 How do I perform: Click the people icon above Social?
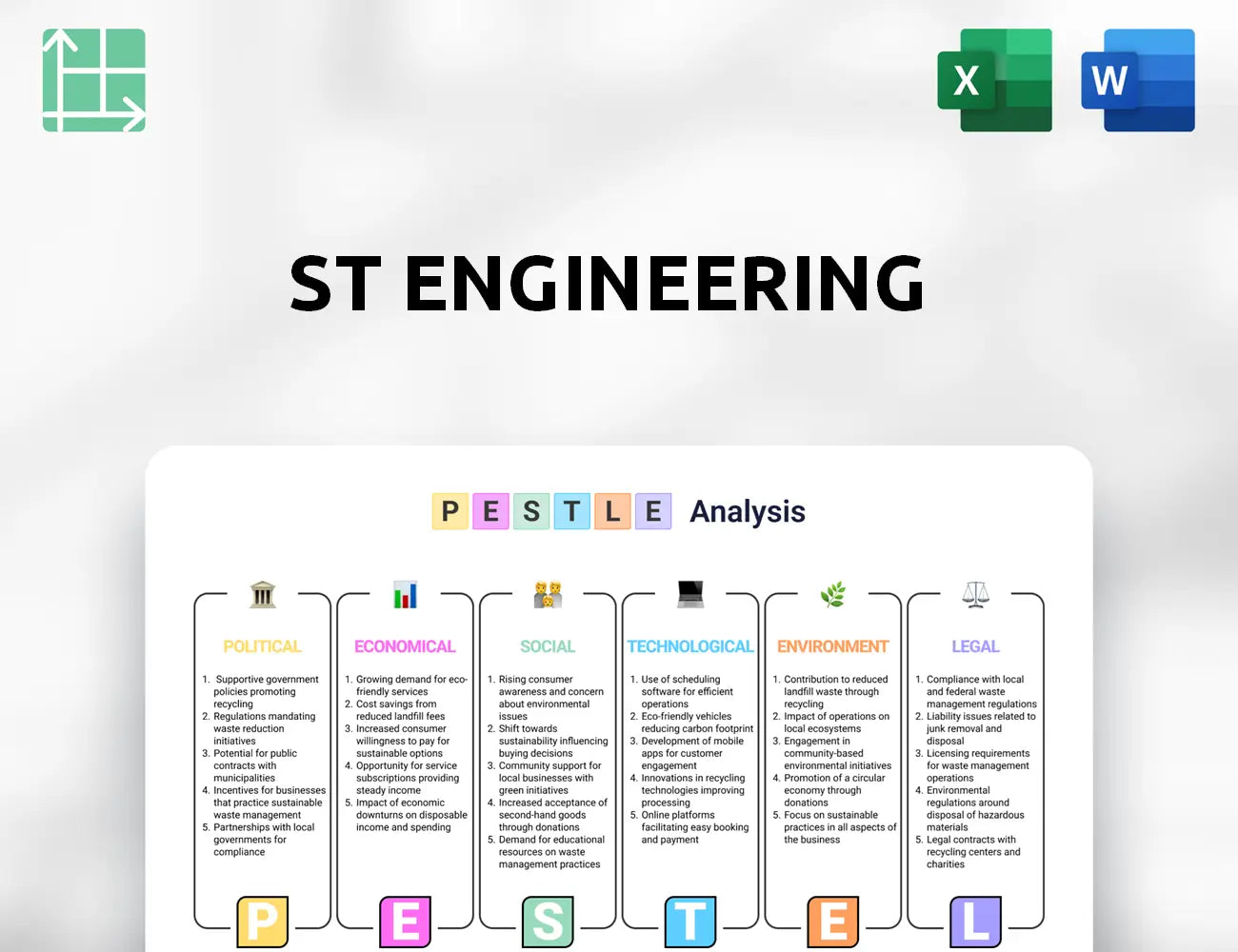tap(548, 595)
